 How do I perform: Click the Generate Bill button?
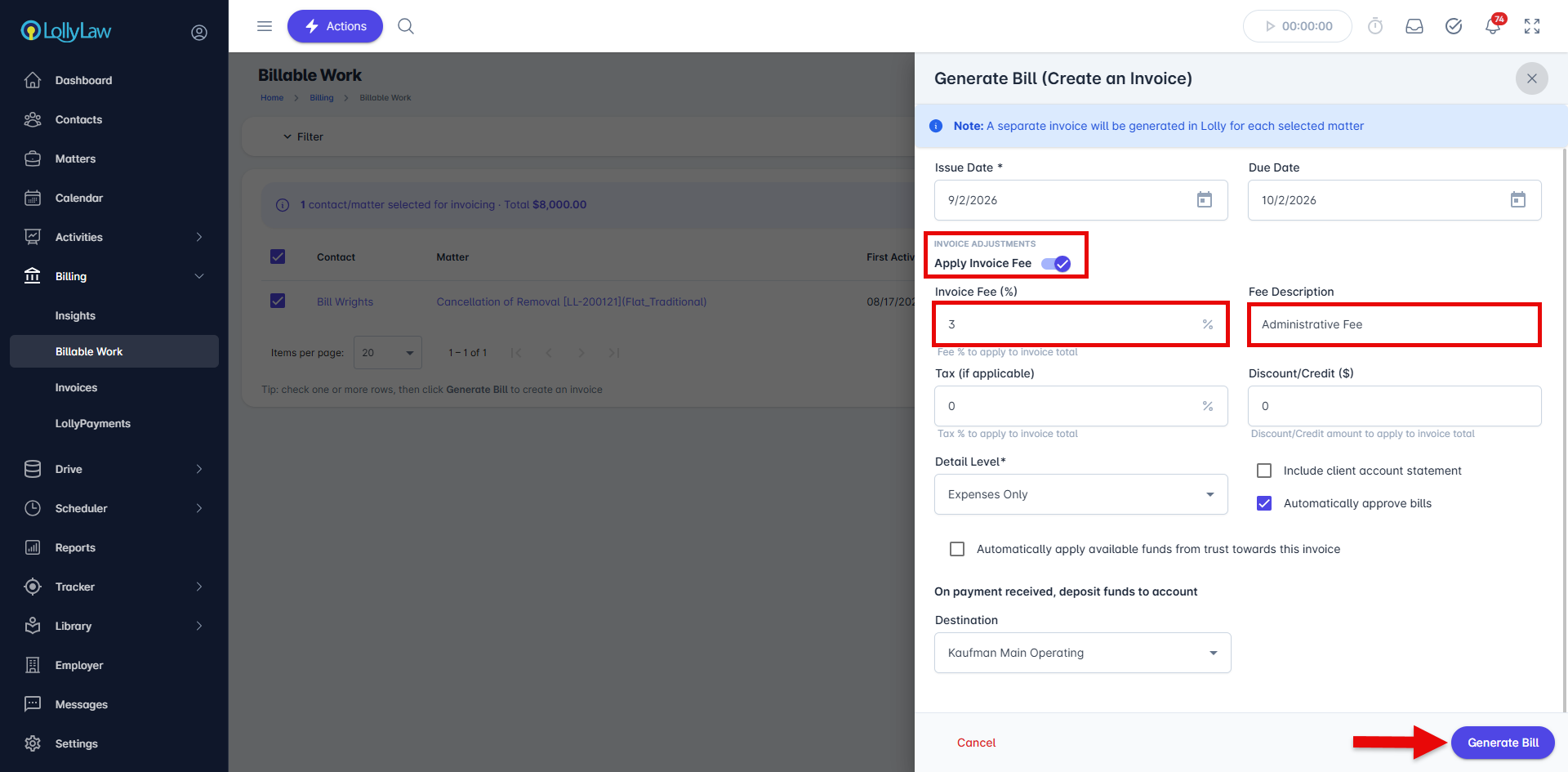(x=1503, y=743)
